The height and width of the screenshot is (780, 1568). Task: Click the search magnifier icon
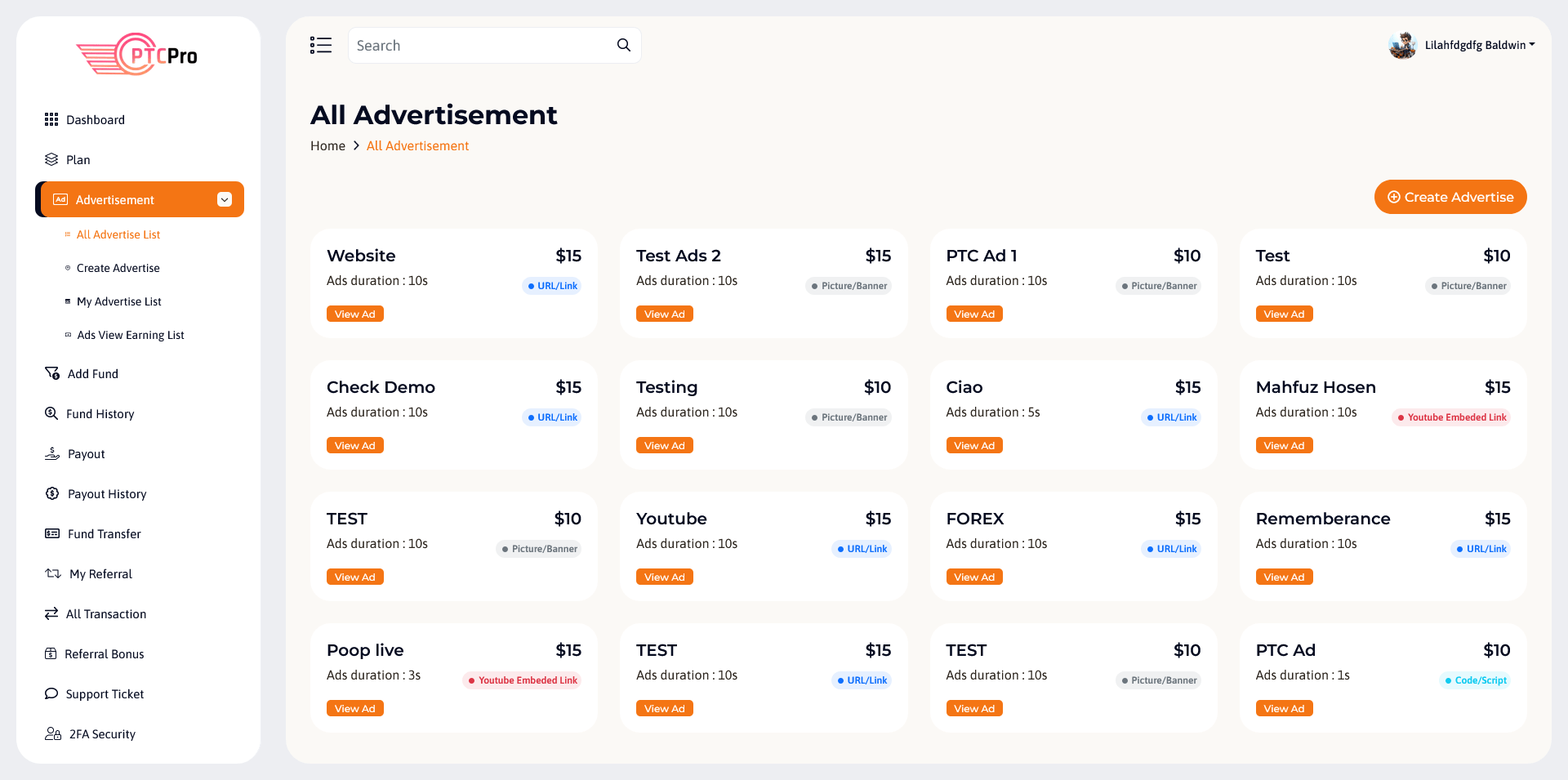click(624, 46)
